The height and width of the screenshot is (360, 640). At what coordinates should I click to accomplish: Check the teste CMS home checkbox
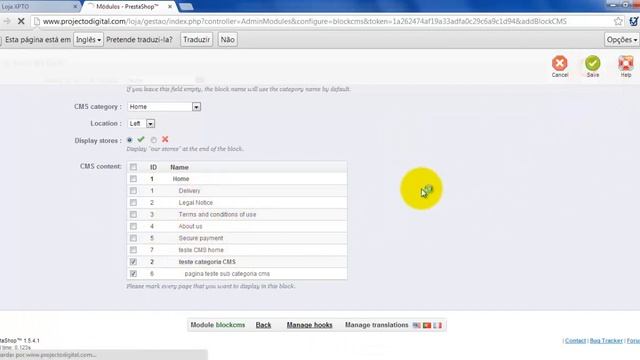pos(133,250)
